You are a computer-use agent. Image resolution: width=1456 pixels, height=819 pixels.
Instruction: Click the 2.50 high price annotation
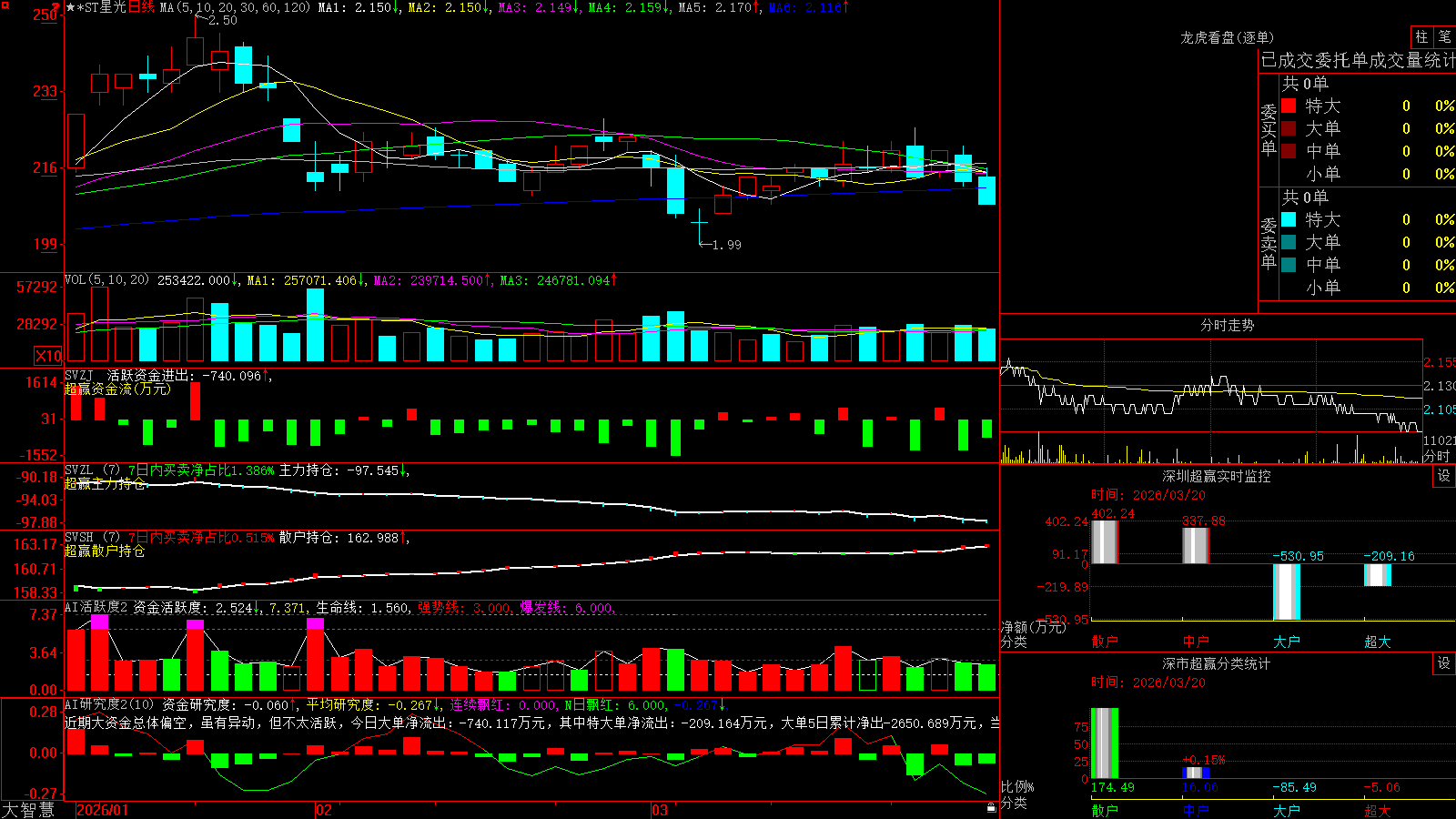coord(222,20)
